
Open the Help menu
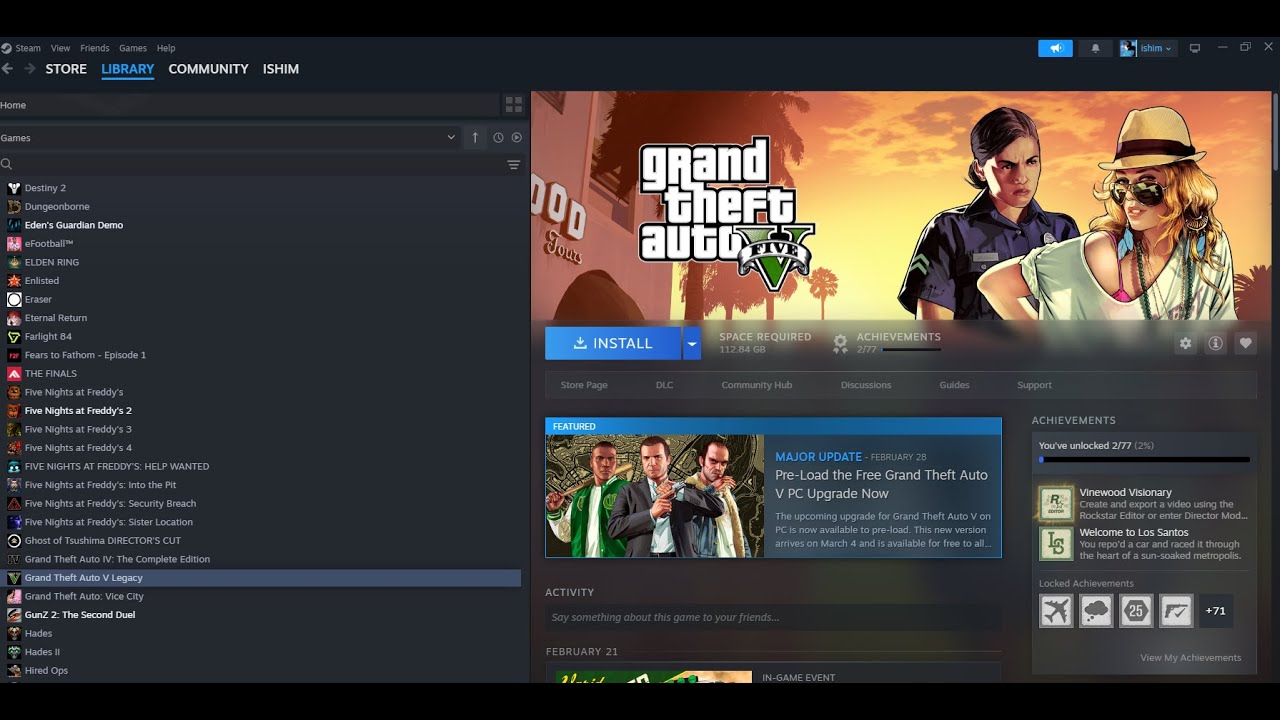(166, 48)
